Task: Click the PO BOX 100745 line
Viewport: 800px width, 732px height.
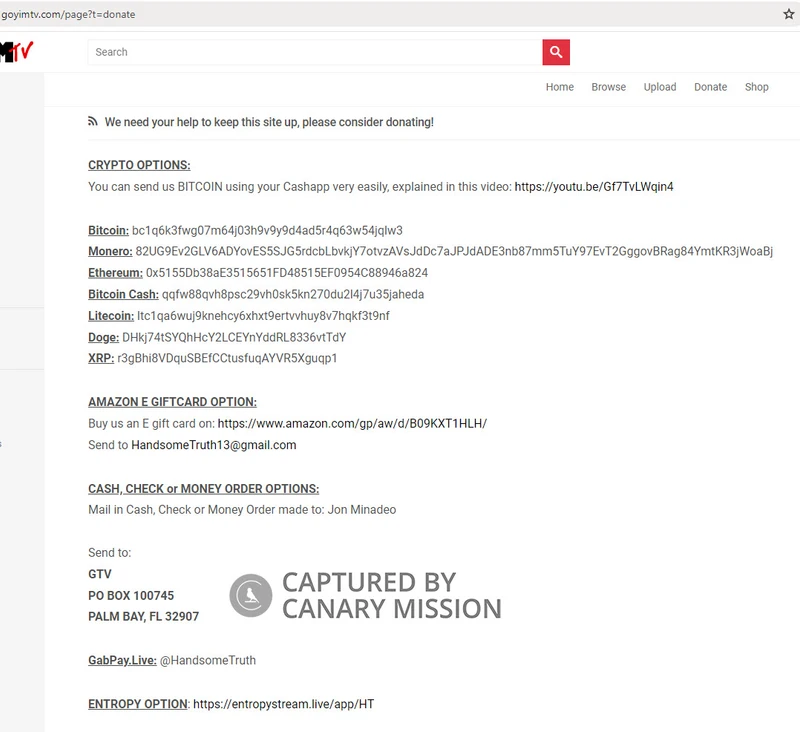Action: tap(131, 595)
